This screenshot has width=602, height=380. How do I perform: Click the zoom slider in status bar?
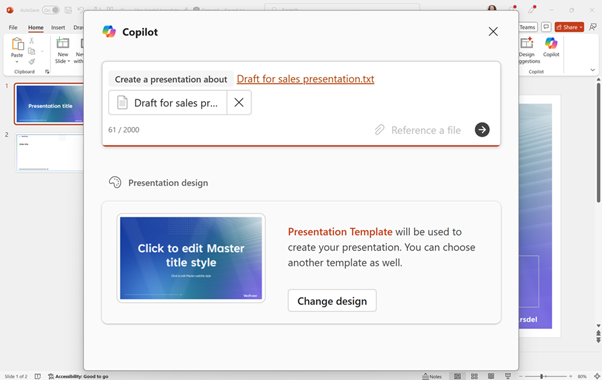(546, 376)
